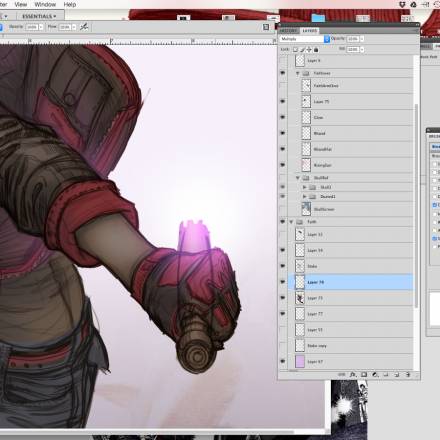Expand the Skull3 group

click(304, 187)
